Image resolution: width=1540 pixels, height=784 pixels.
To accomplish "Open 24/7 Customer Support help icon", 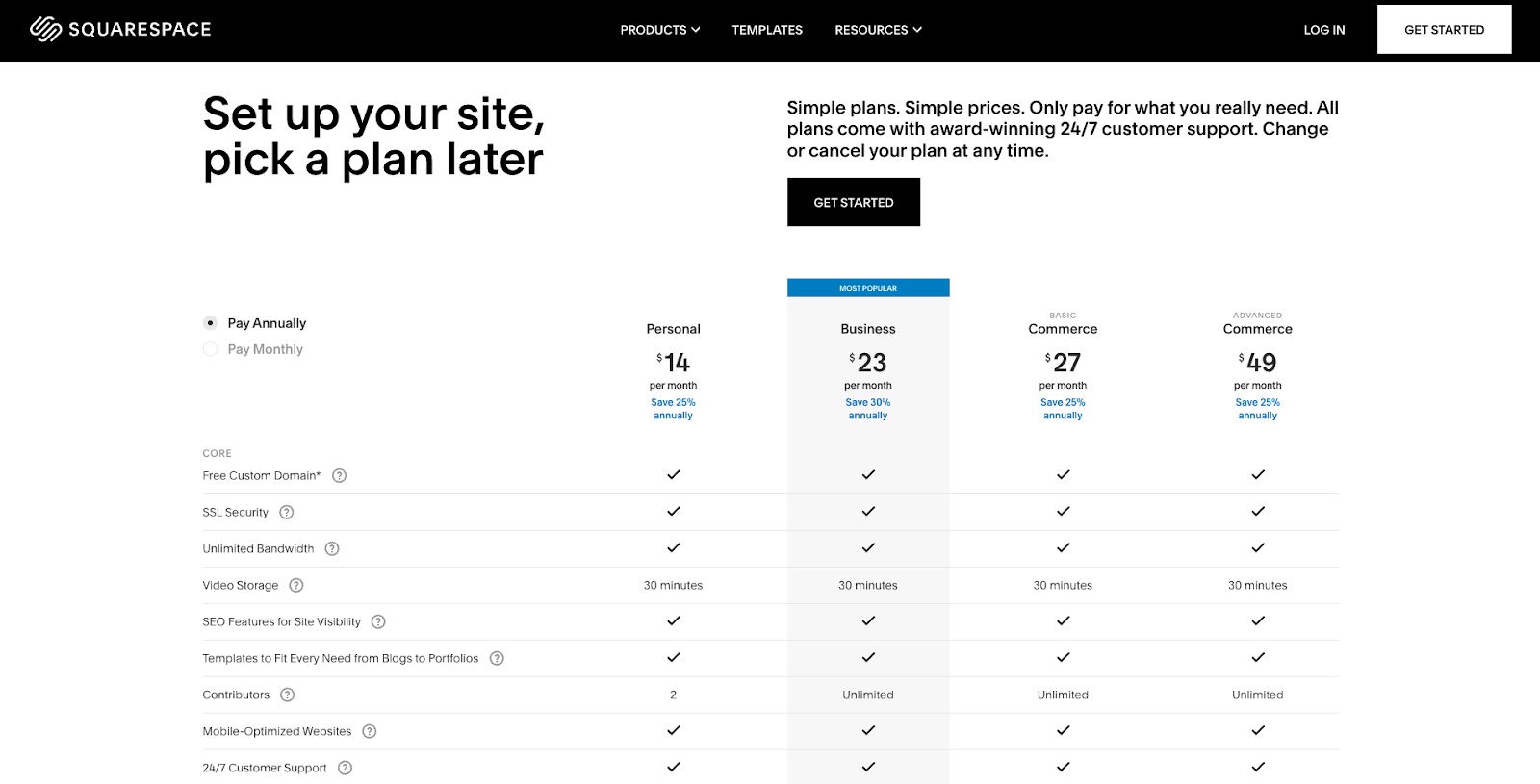I will 345,768.
